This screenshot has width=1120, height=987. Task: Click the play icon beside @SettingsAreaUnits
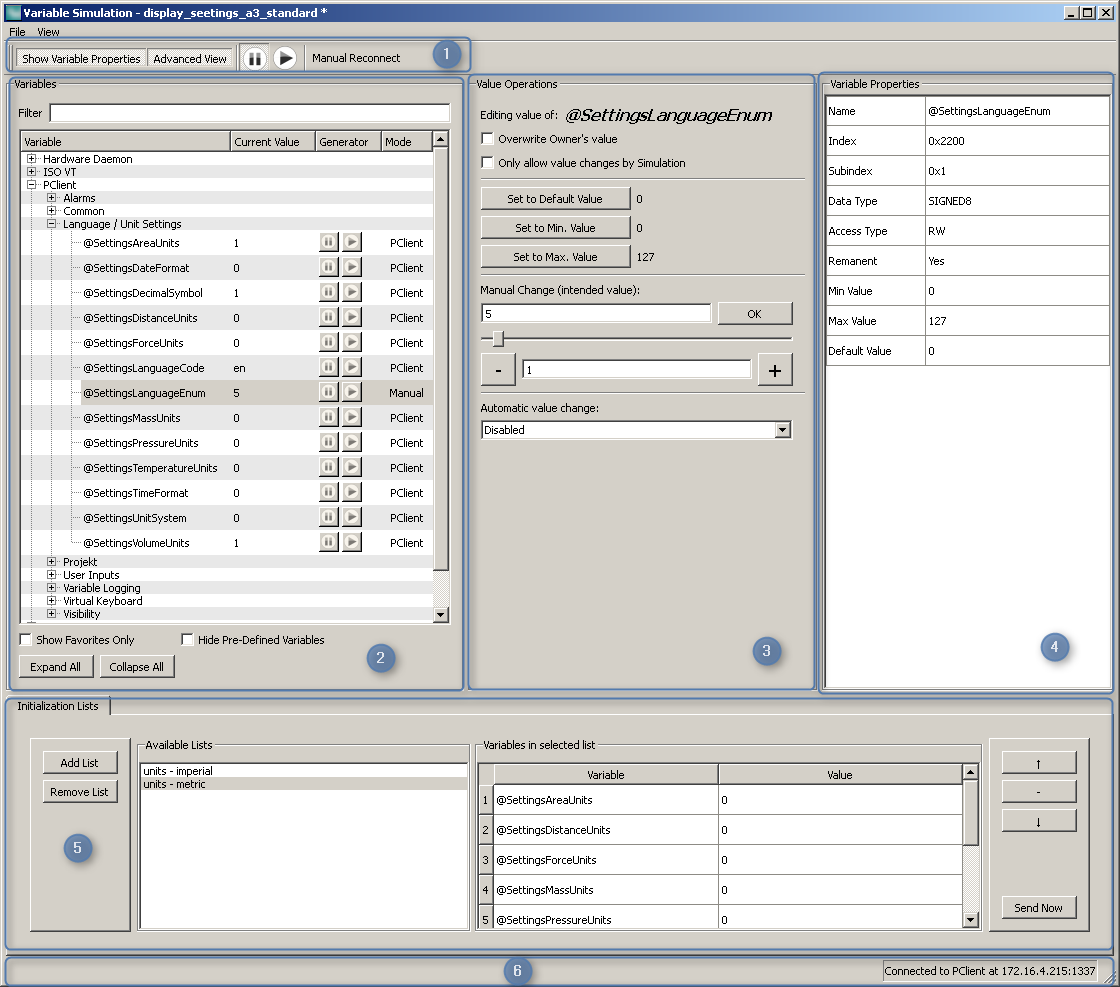(x=351, y=241)
